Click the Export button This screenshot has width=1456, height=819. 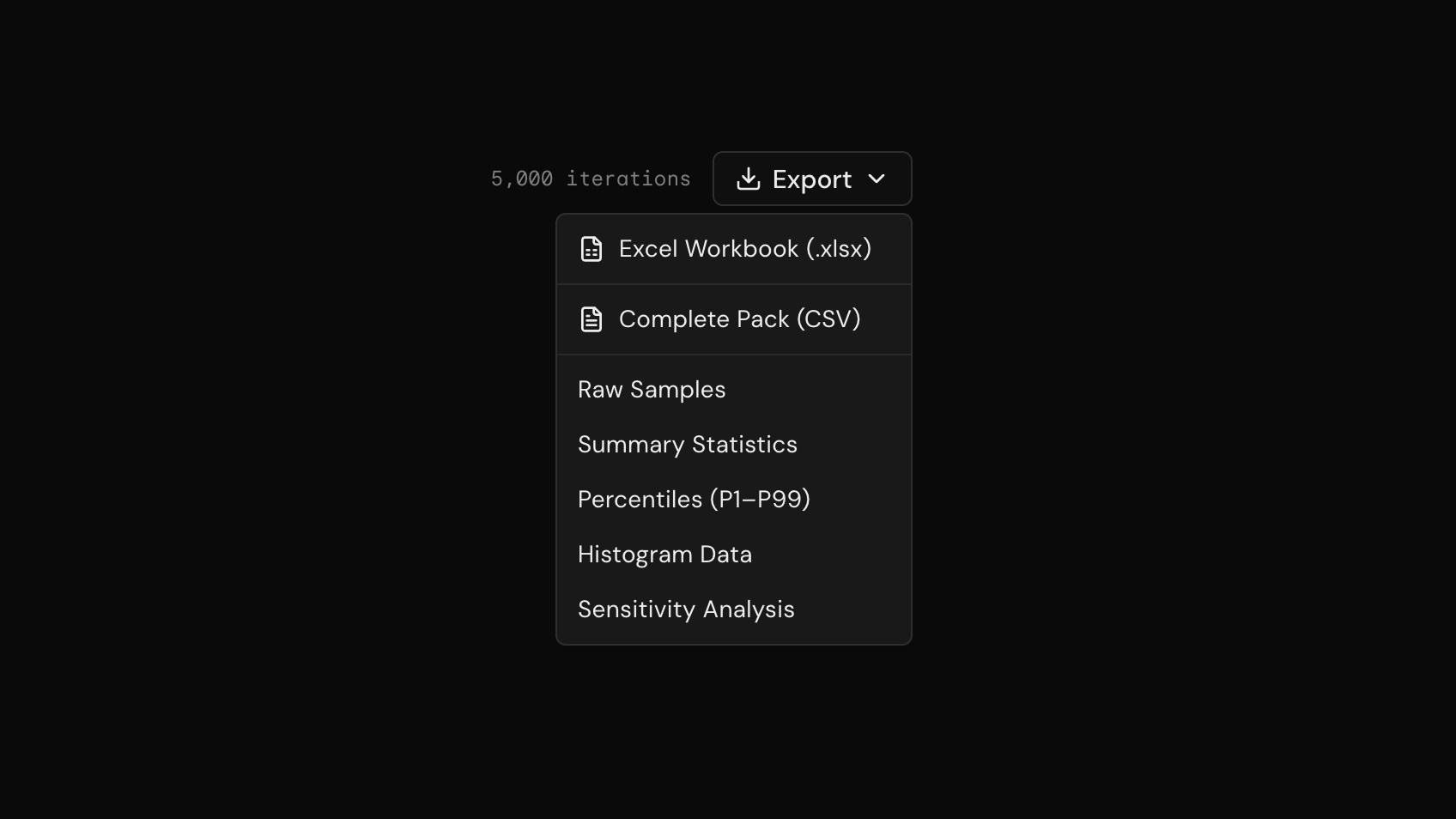tap(811, 179)
